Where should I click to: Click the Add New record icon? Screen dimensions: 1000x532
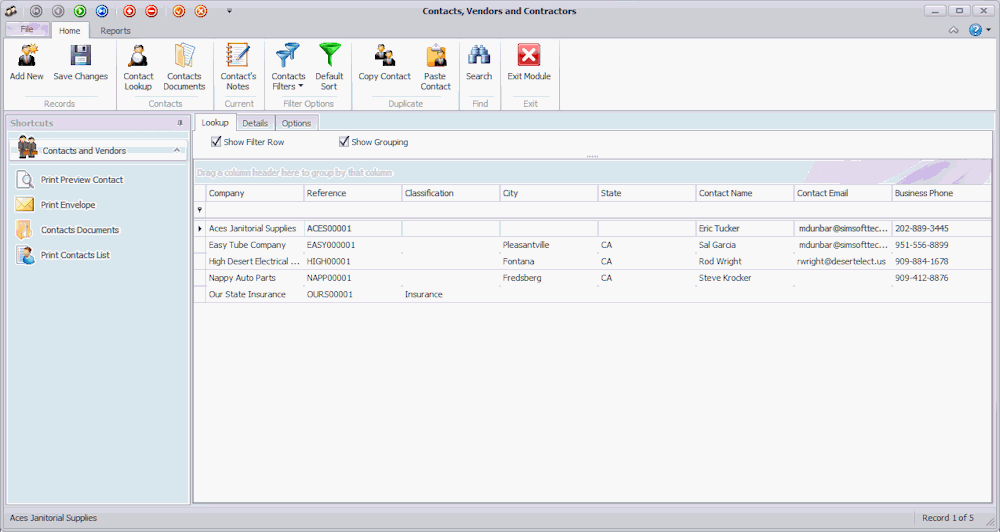pyautogui.click(x=27, y=56)
